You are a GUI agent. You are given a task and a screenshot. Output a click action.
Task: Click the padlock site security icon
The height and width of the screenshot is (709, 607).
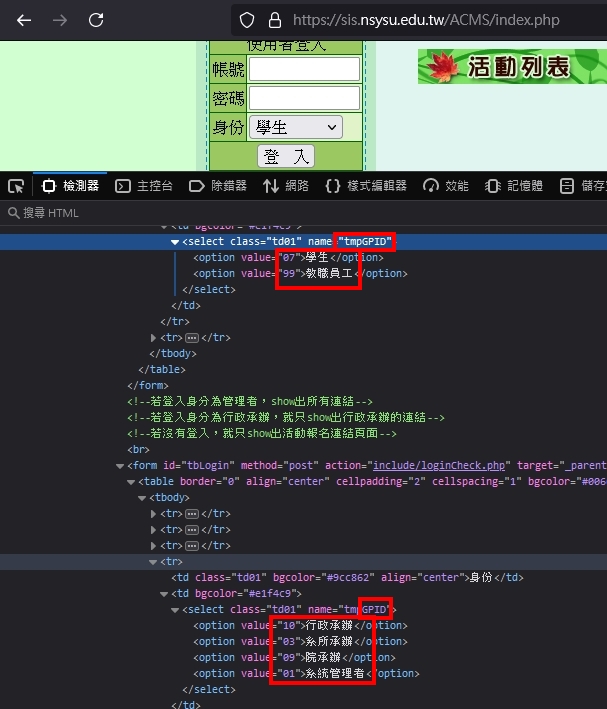[x=275, y=20]
